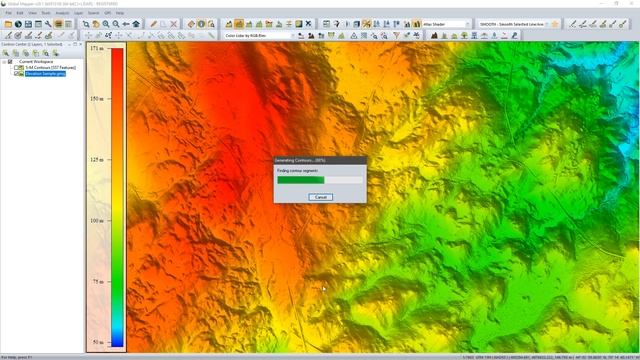Screen dimensions: 640x360
Task: Open the SMOOTH Selected Line dropdown
Action: pos(547,24)
